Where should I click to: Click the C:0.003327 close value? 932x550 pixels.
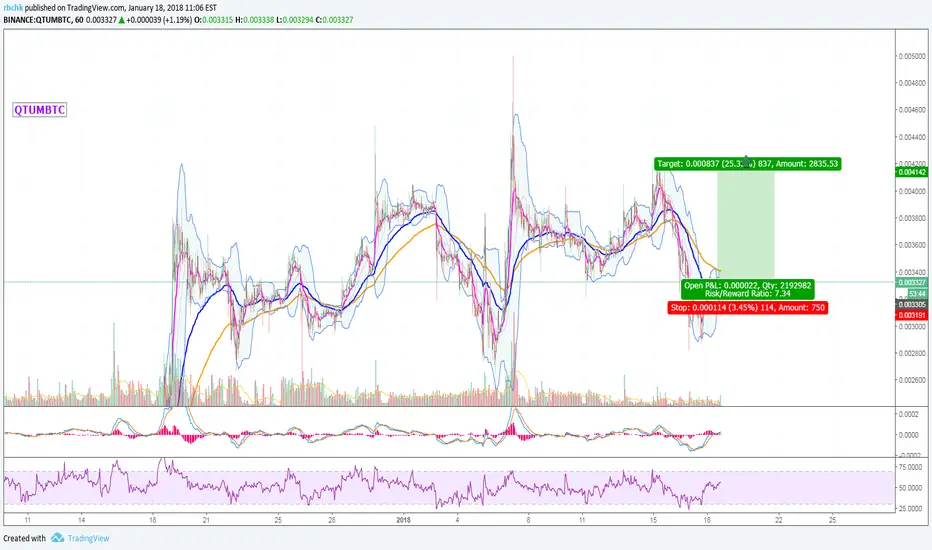[334, 20]
